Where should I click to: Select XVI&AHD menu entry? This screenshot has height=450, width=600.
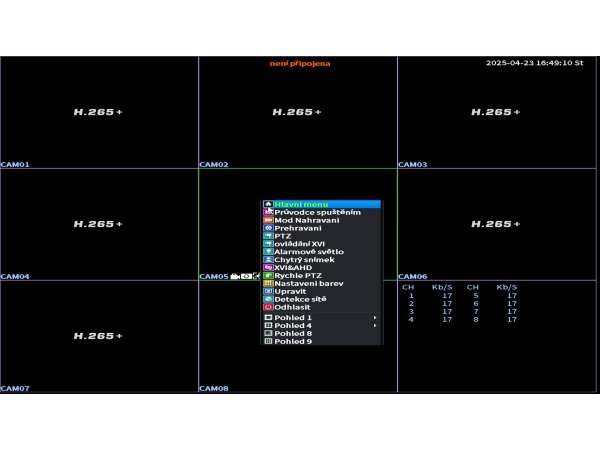(x=293, y=268)
